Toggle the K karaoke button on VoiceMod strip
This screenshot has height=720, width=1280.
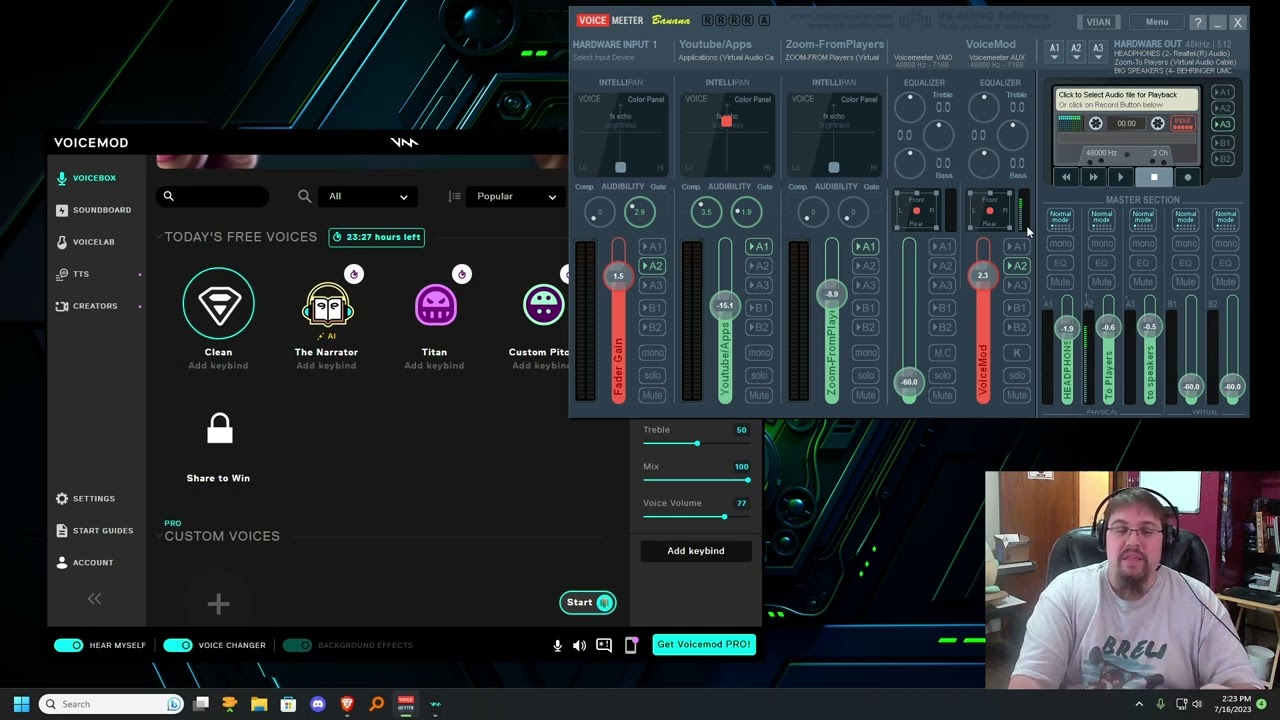point(1016,353)
